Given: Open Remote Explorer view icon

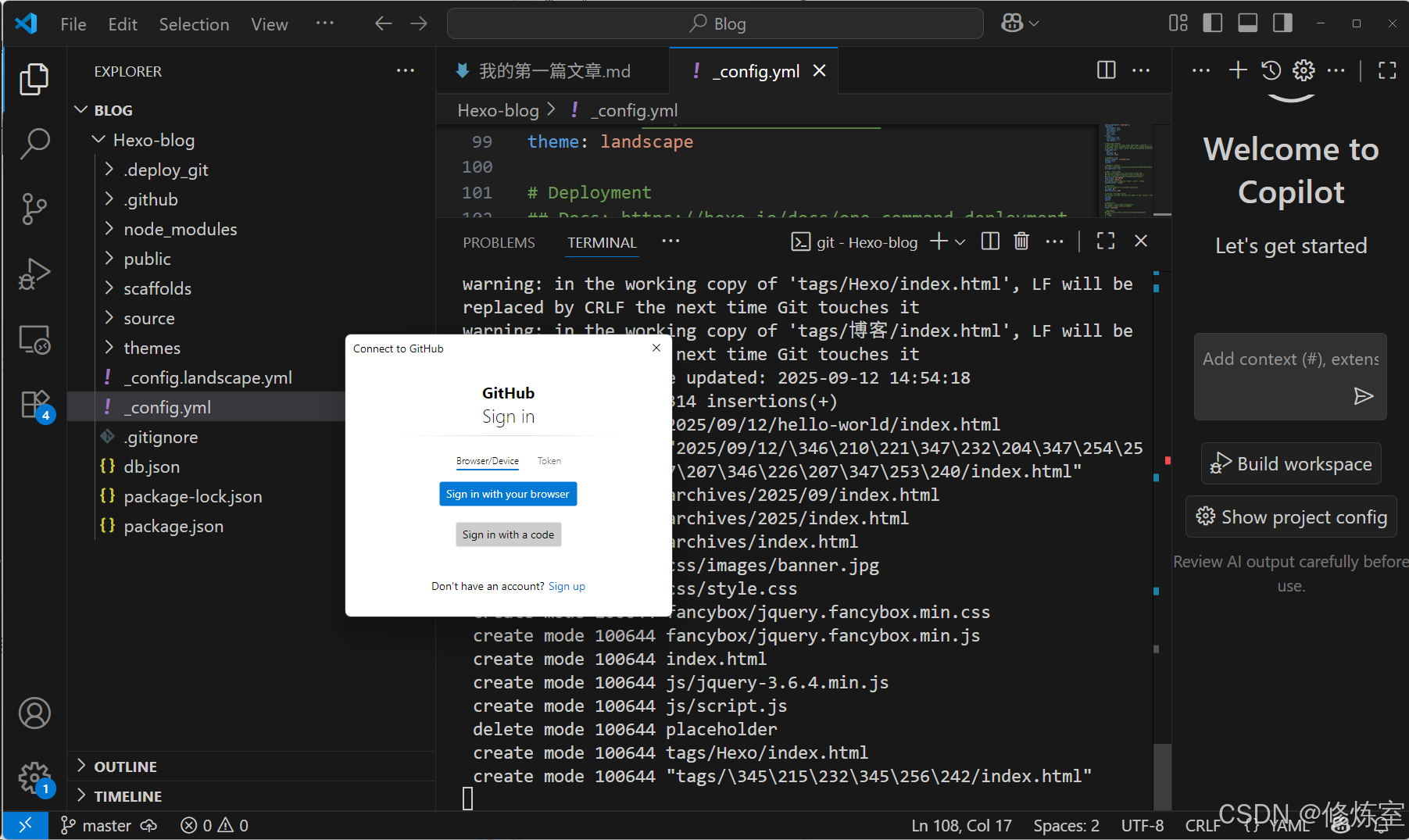Looking at the screenshot, I should [34, 340].
